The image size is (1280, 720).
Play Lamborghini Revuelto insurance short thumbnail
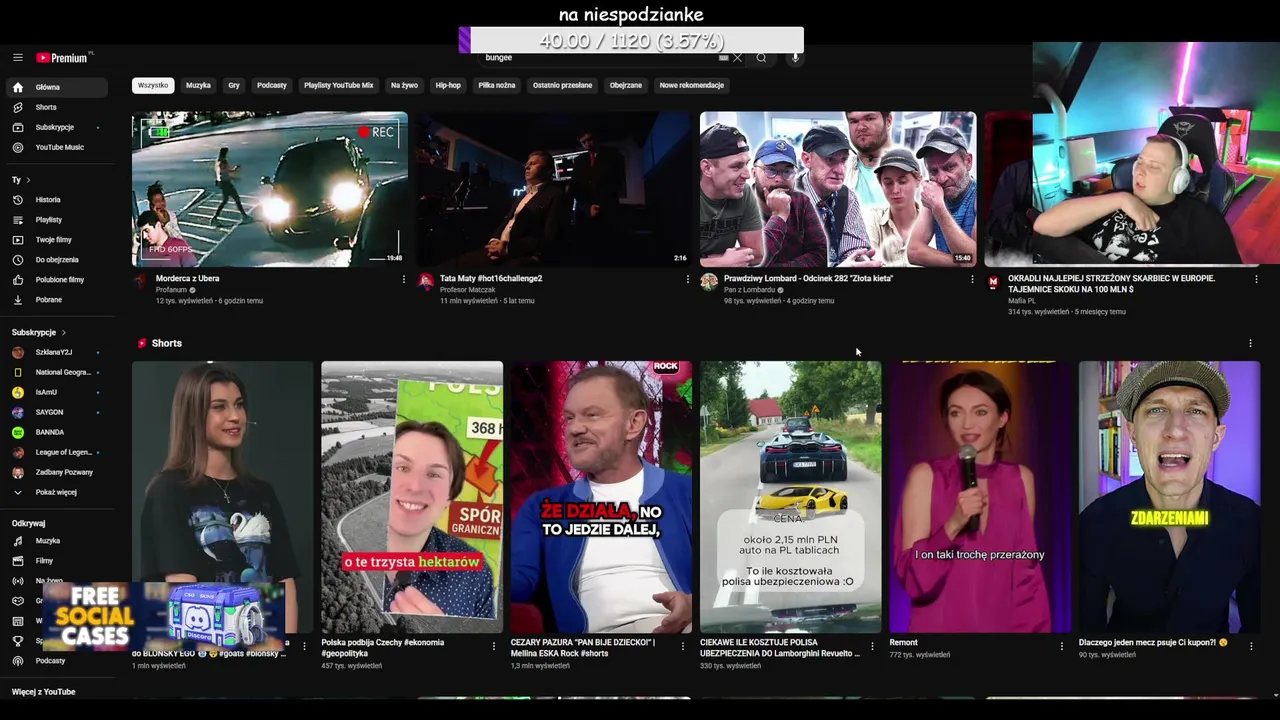point(790,497)
